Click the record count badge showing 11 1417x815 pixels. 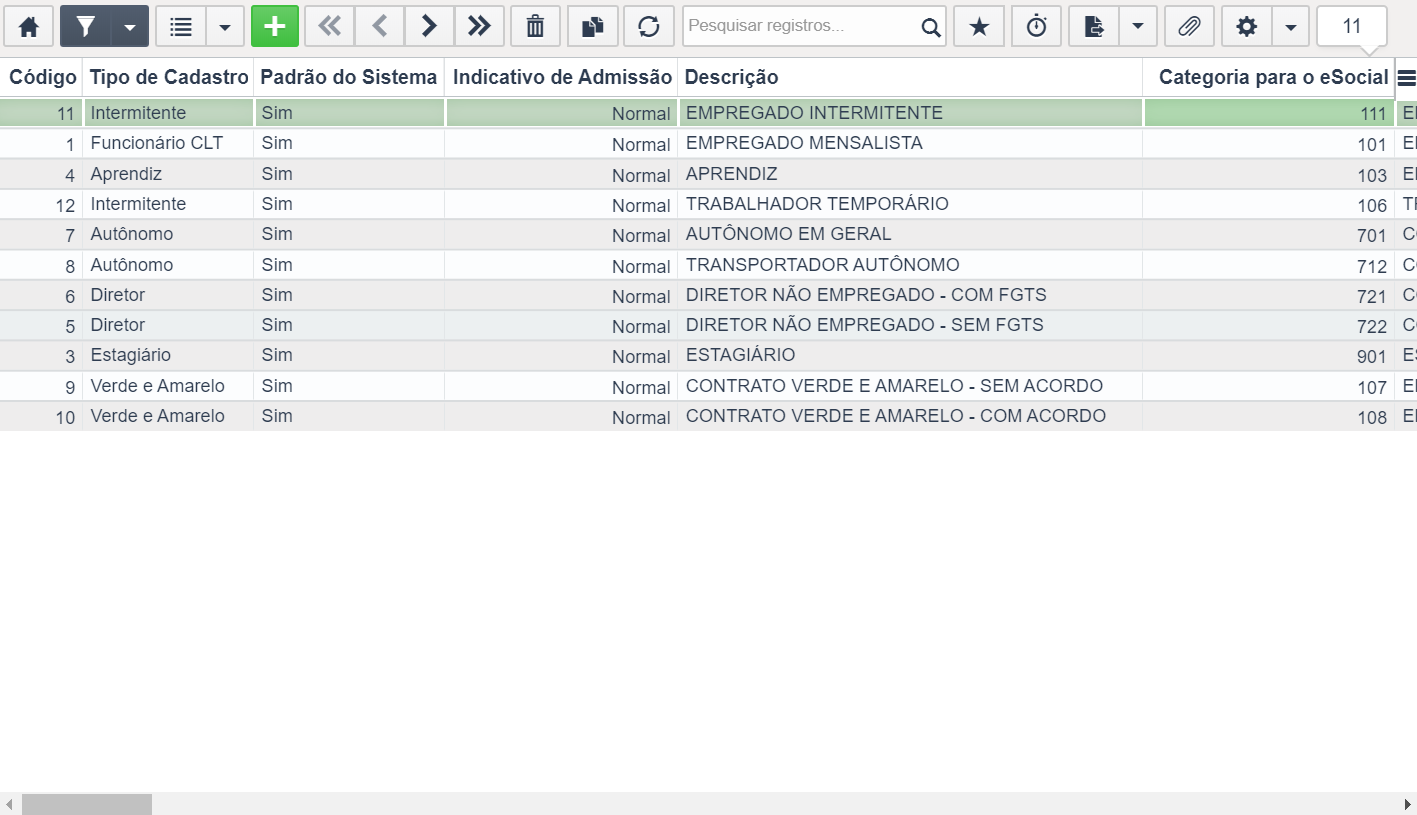tap(1352, 26)
